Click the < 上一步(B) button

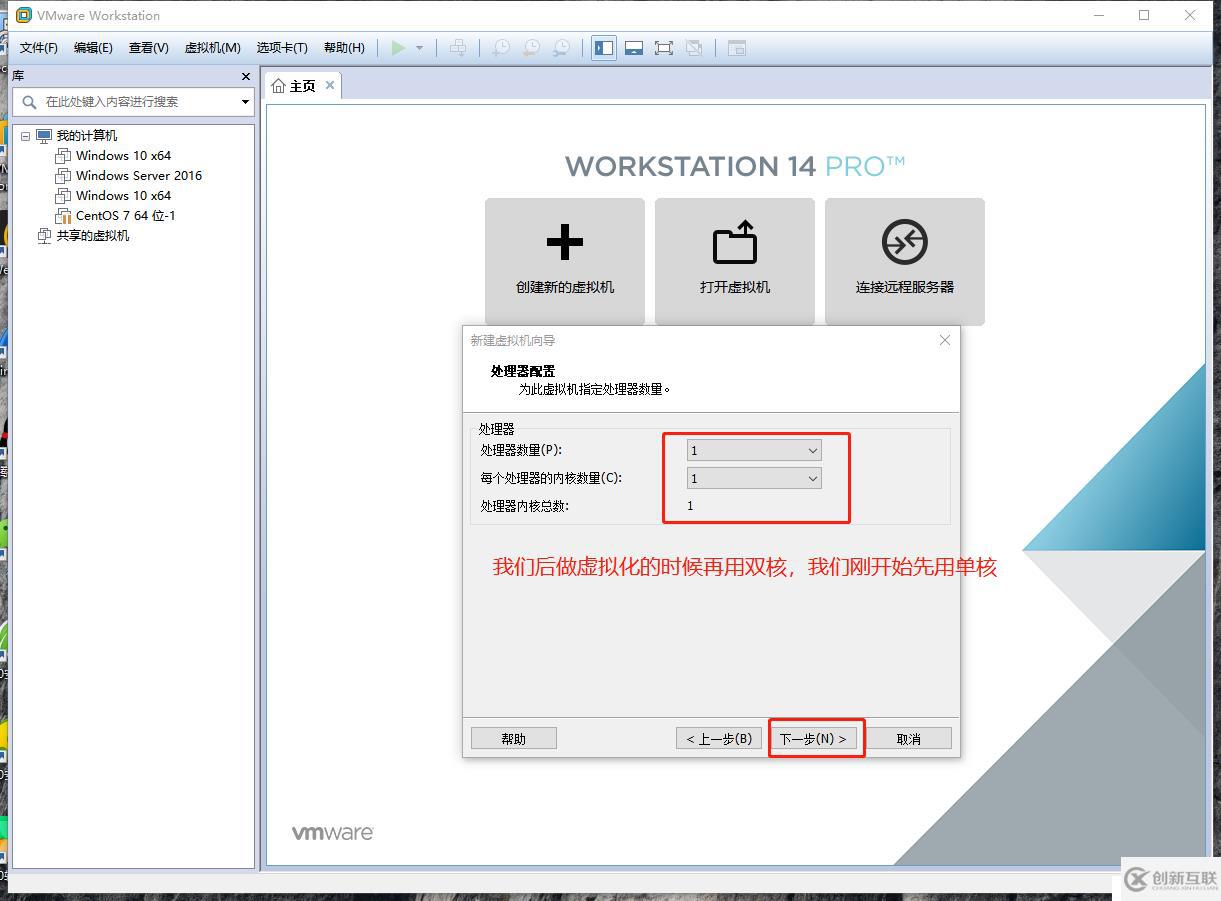pyautogui.click(x=719, y=739)
